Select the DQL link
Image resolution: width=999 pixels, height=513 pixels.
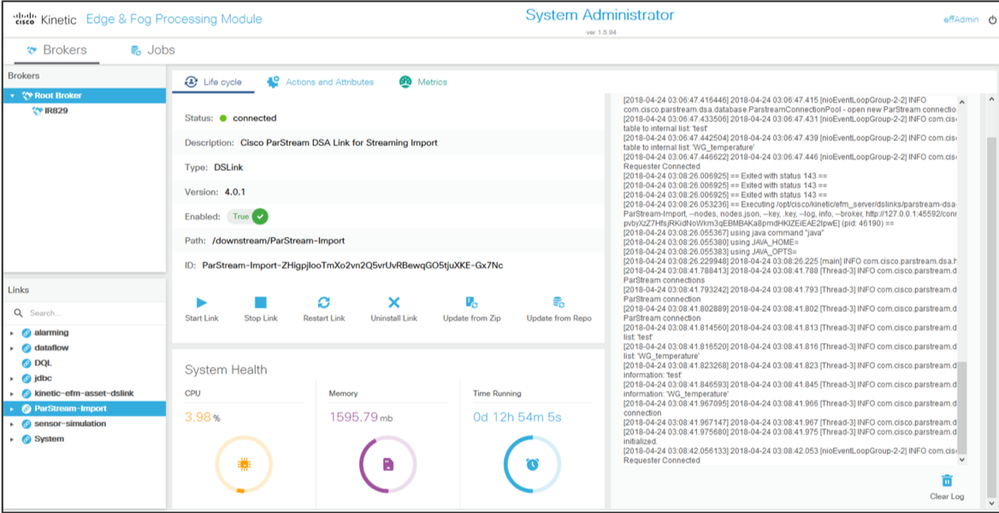click(43, 363)
